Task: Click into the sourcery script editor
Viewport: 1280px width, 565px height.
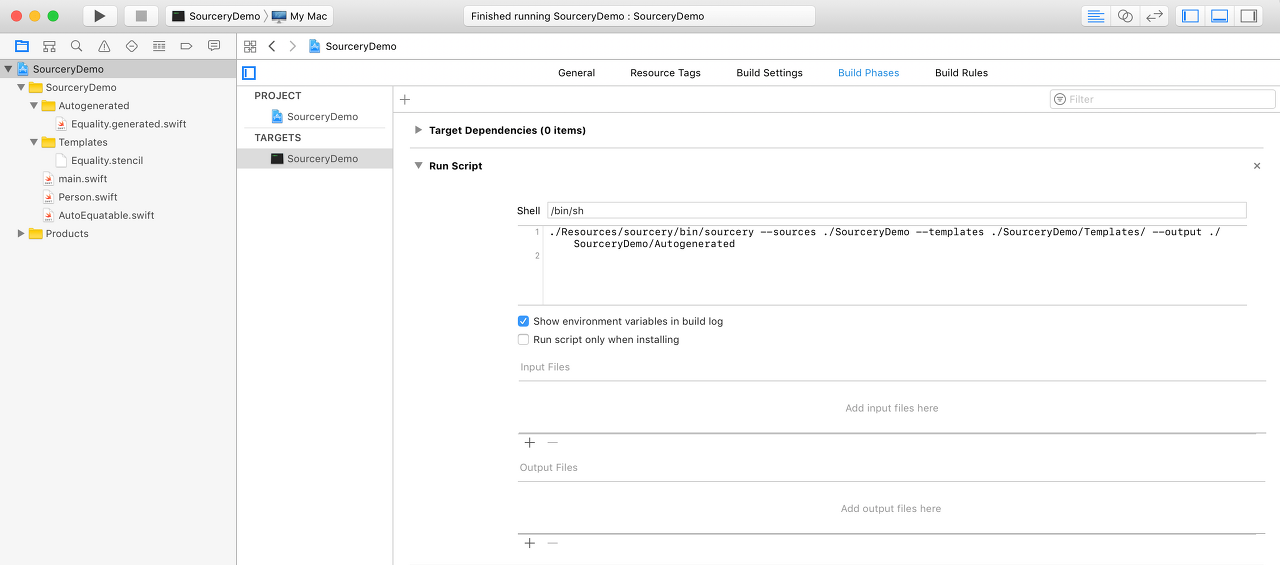Action: (x=895, y=265)
